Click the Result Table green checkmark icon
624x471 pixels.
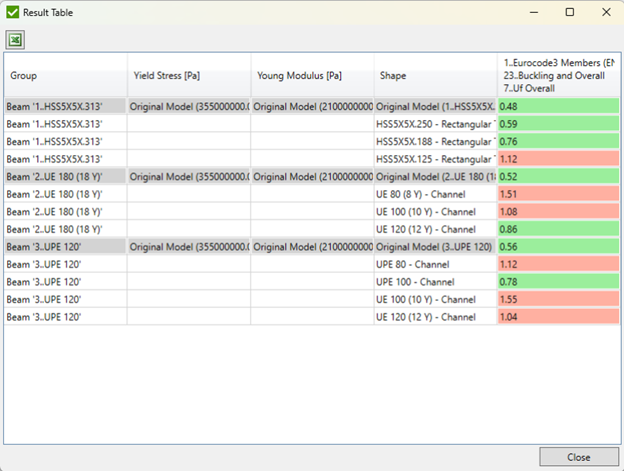point(12,12)
